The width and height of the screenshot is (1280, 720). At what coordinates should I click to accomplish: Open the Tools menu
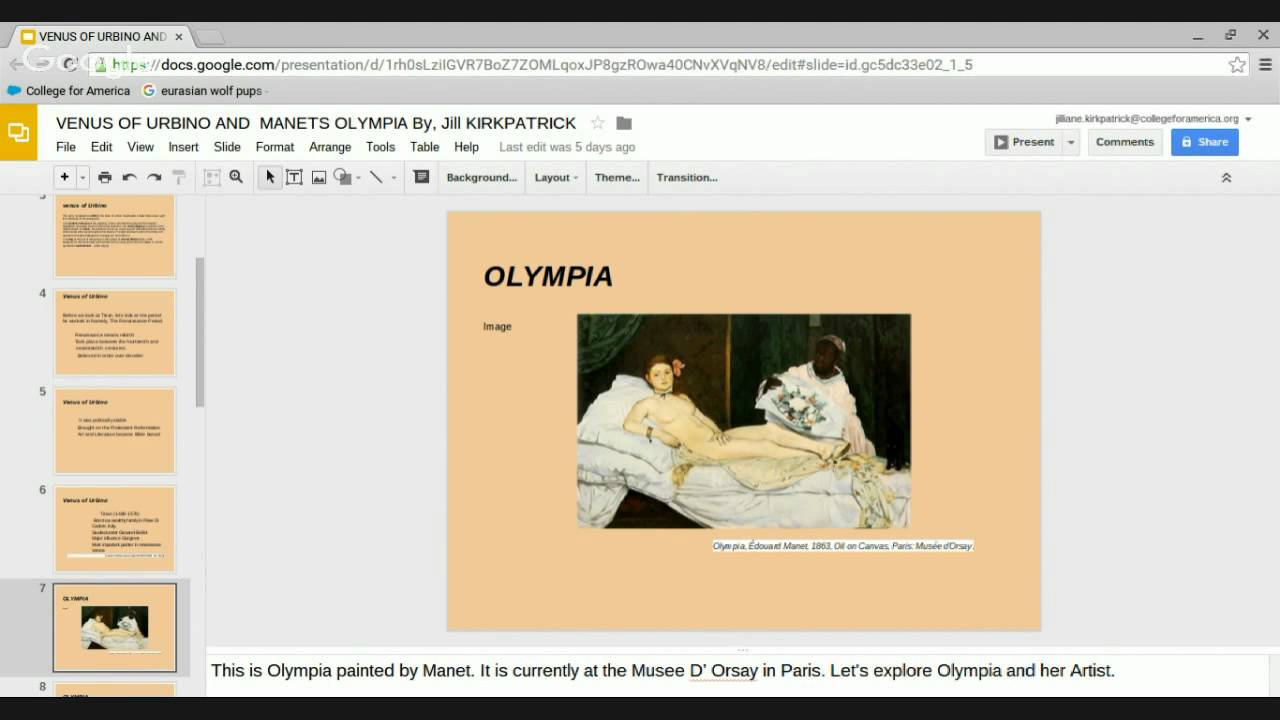[381, 147]
